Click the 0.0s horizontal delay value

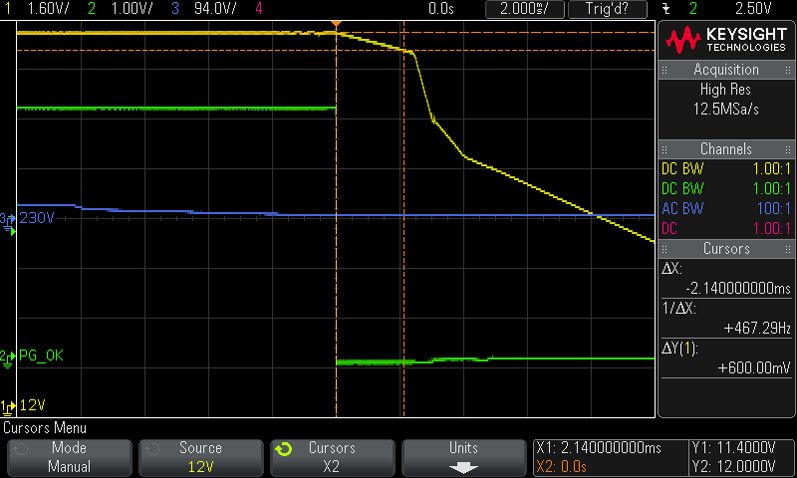[441, 9]
